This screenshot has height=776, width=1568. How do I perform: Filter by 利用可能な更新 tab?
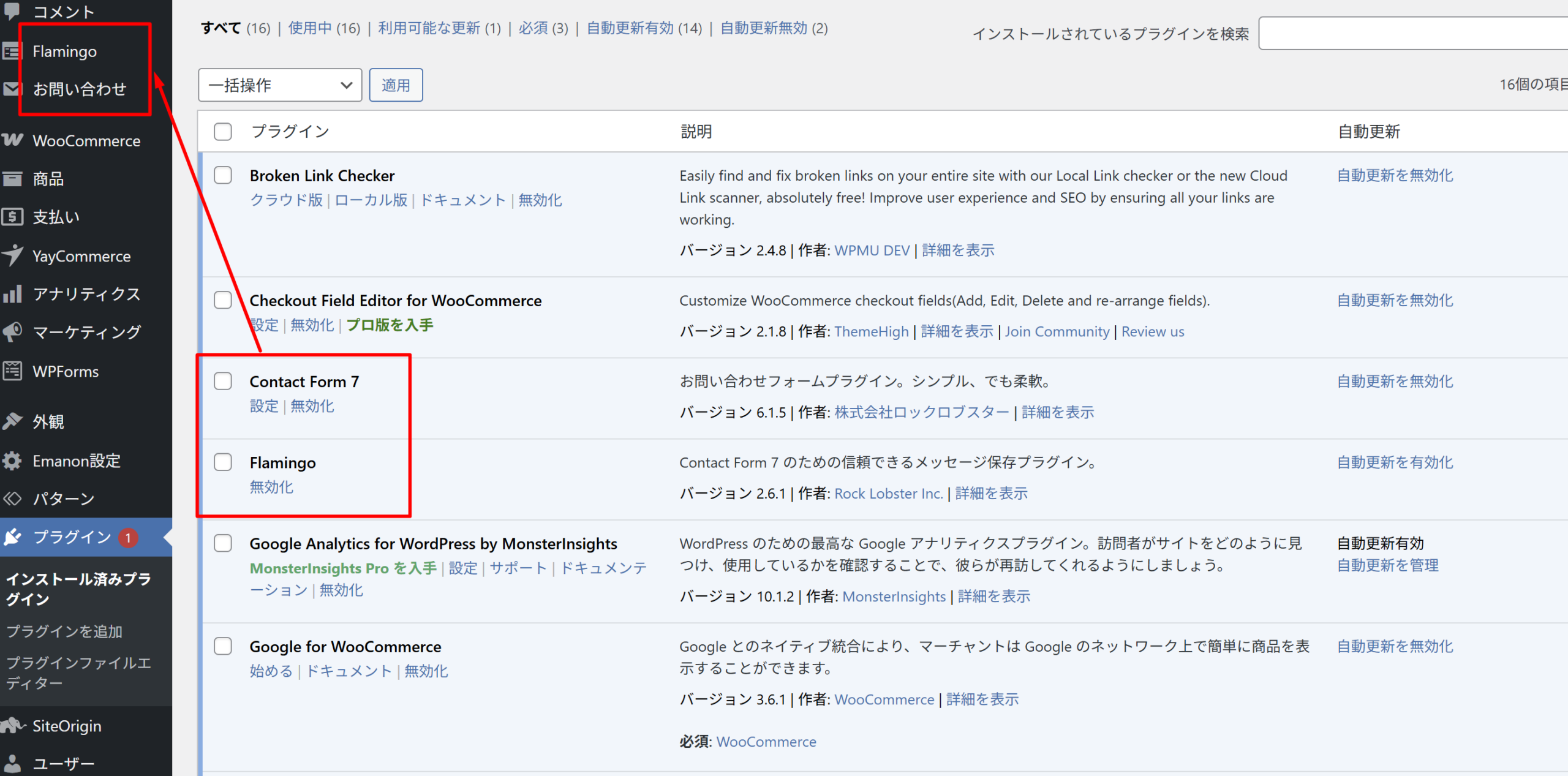point(429,28)
